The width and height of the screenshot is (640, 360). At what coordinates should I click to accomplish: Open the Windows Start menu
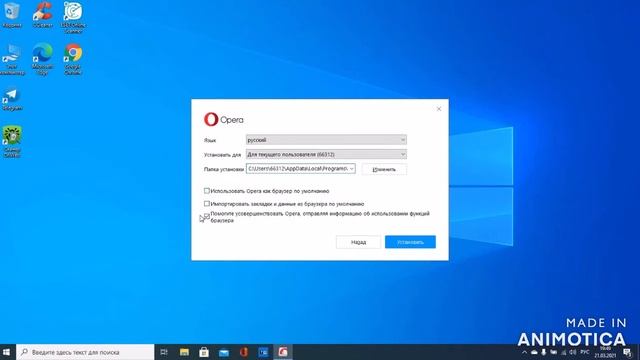(7, 352)
